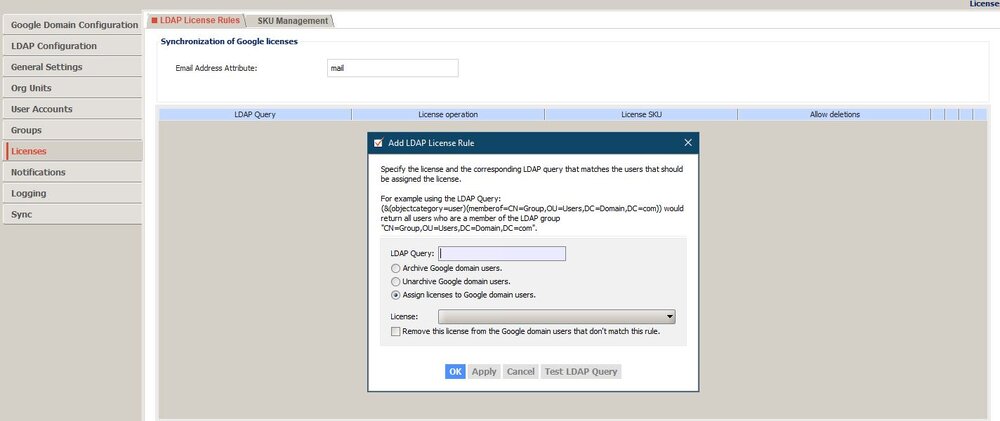Click the Test LDAP Query button
The height and width of the screenshot is (421, 1000).
pos(581,371)
